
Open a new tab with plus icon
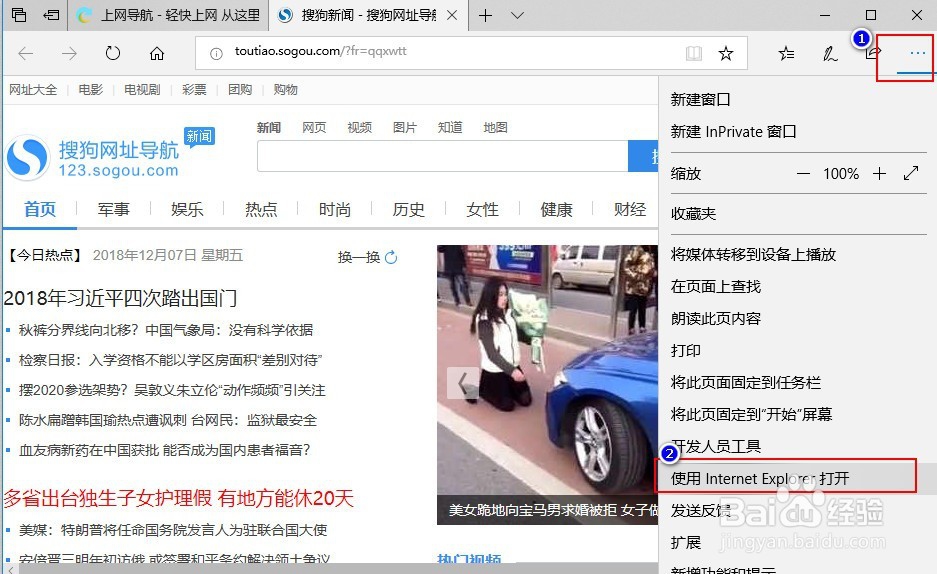click(486, 16)
